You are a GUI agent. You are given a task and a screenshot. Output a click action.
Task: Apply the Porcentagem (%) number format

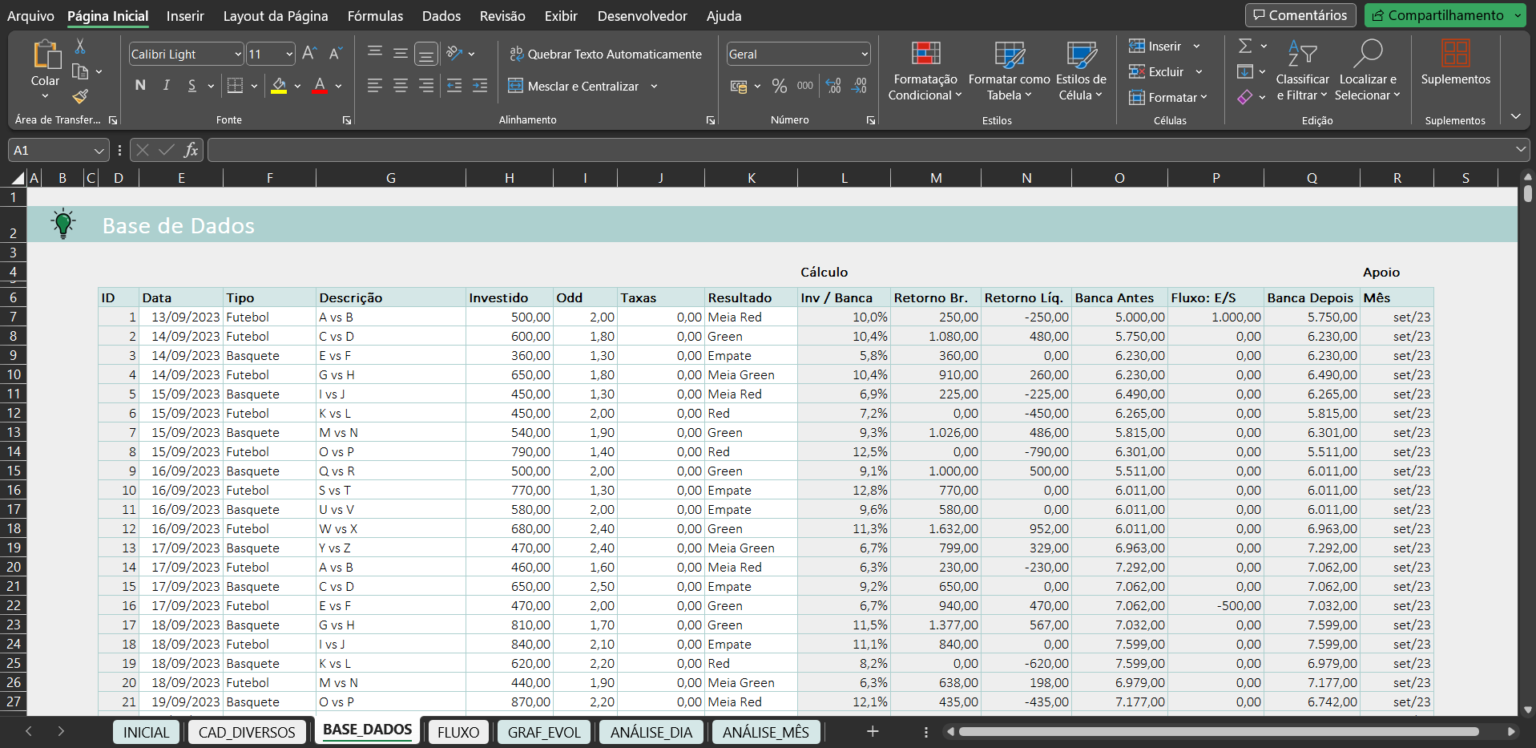[x=779, y=86]
